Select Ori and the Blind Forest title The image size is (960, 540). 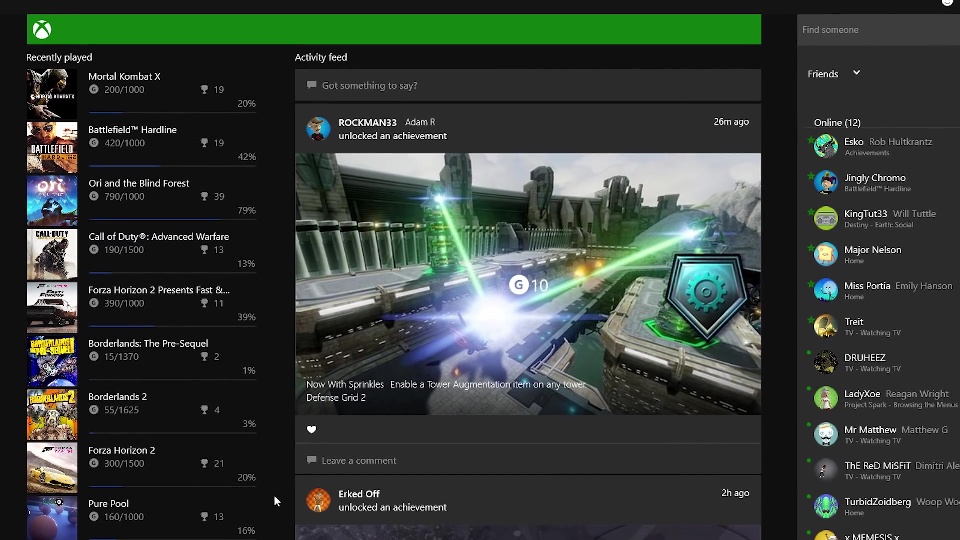(x=138, y=183)
